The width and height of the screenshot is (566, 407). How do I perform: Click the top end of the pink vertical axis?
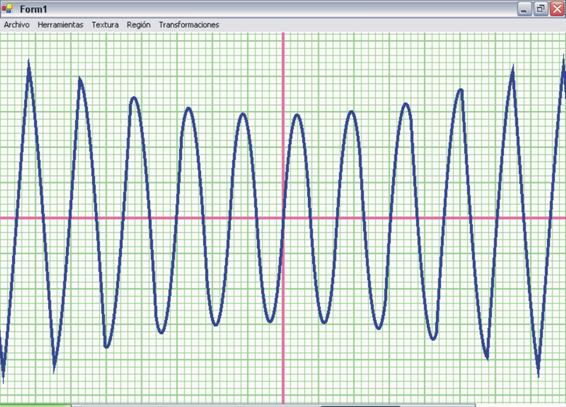pos(283,35)
